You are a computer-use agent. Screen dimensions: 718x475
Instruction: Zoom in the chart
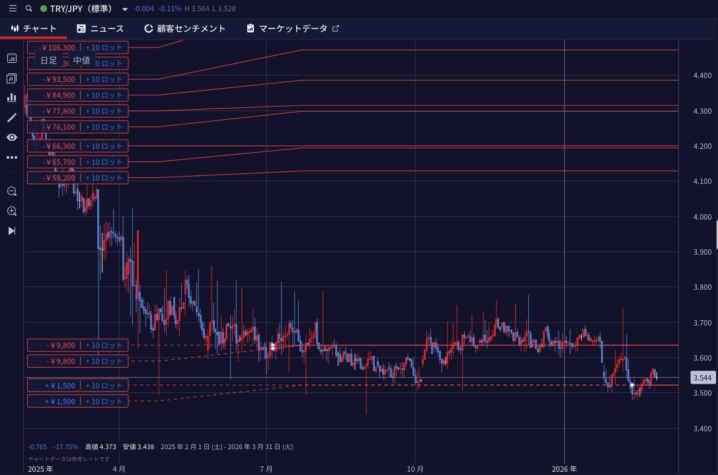pyautogui.click(x=12, y=211)
